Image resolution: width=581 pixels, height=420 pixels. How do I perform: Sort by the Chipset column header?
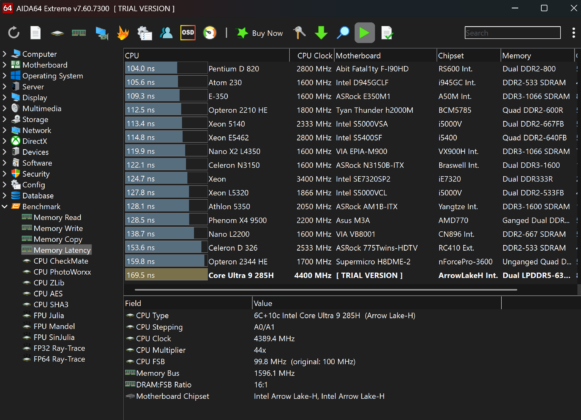(468, 56)
